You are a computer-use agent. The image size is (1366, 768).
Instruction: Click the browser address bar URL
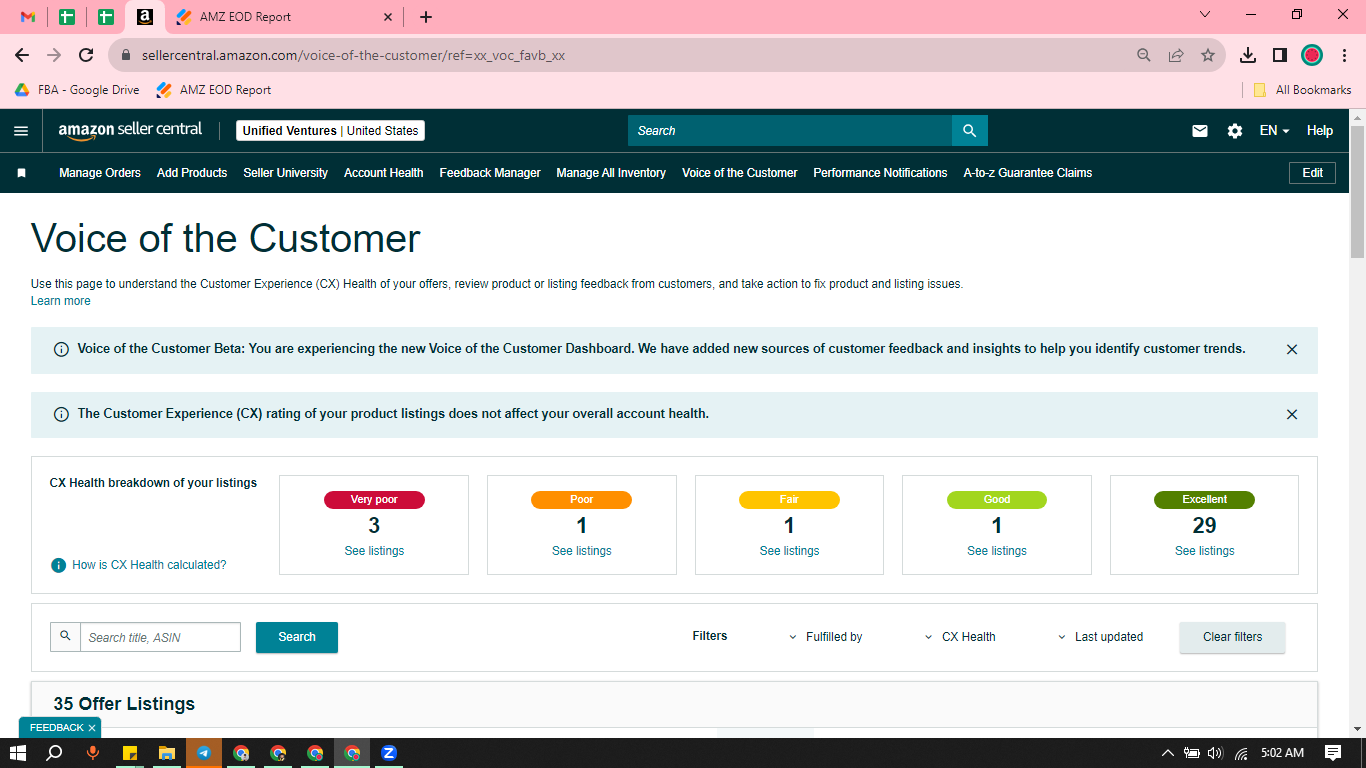click(x=353, y=56)
